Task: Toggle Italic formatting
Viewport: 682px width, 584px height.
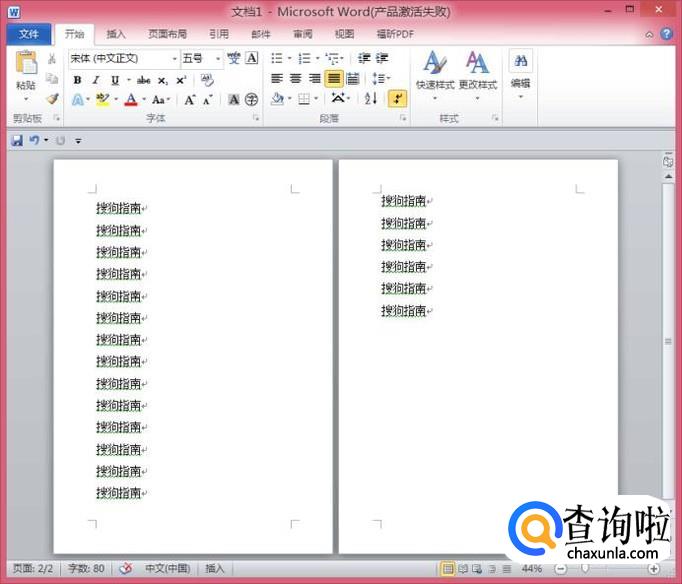Action: click(96, 80)
